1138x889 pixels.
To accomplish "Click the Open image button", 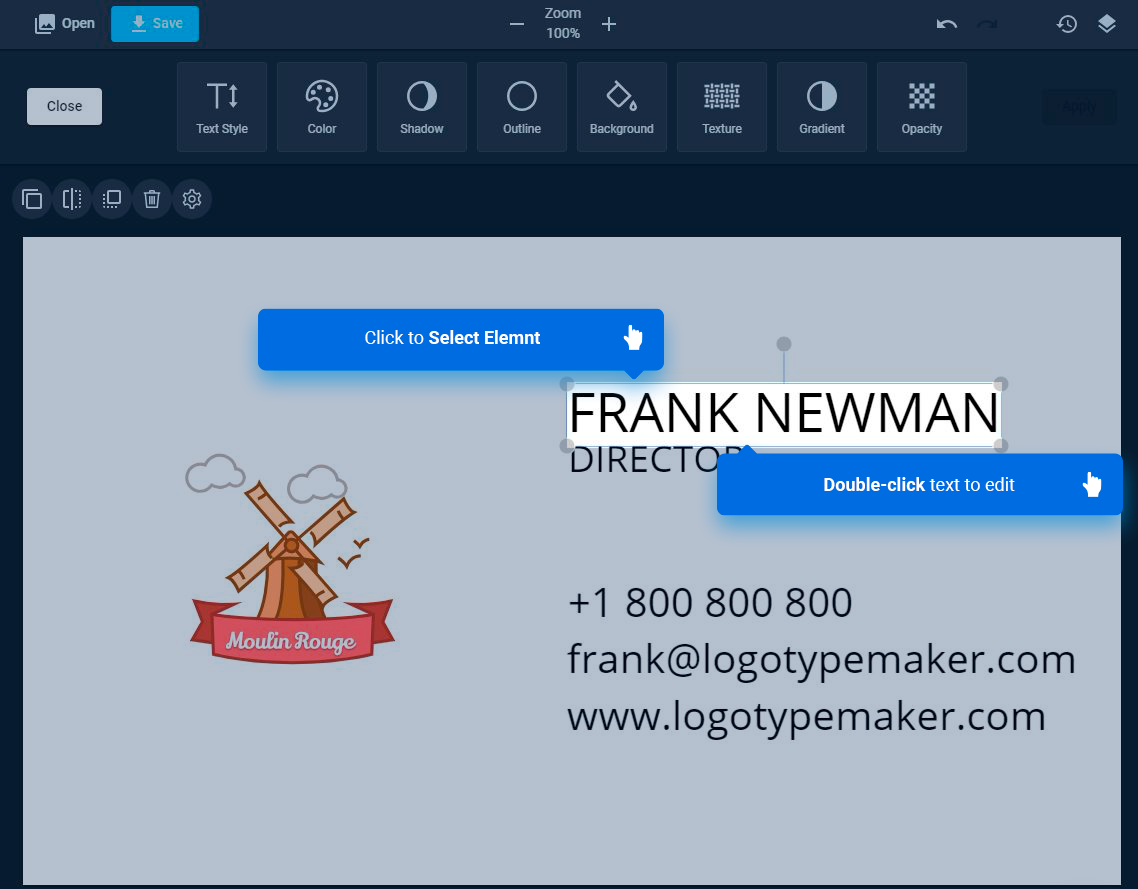I will pyautogui.click(x=65, y=23).
